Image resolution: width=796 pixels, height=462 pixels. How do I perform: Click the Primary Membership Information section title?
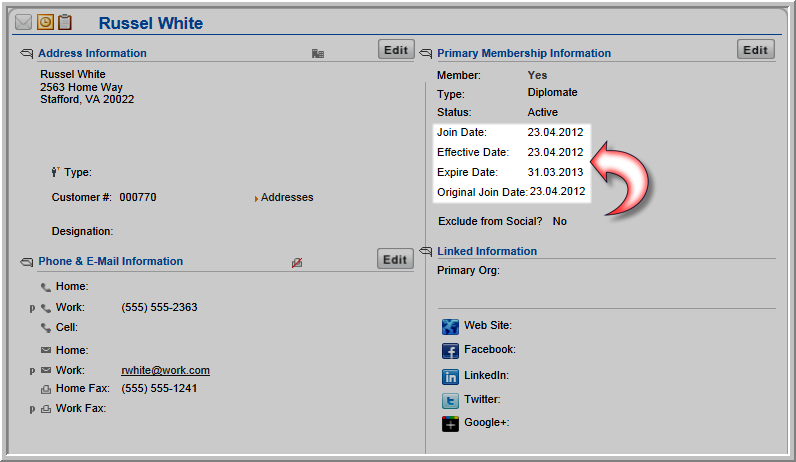[x=524, y=53]
